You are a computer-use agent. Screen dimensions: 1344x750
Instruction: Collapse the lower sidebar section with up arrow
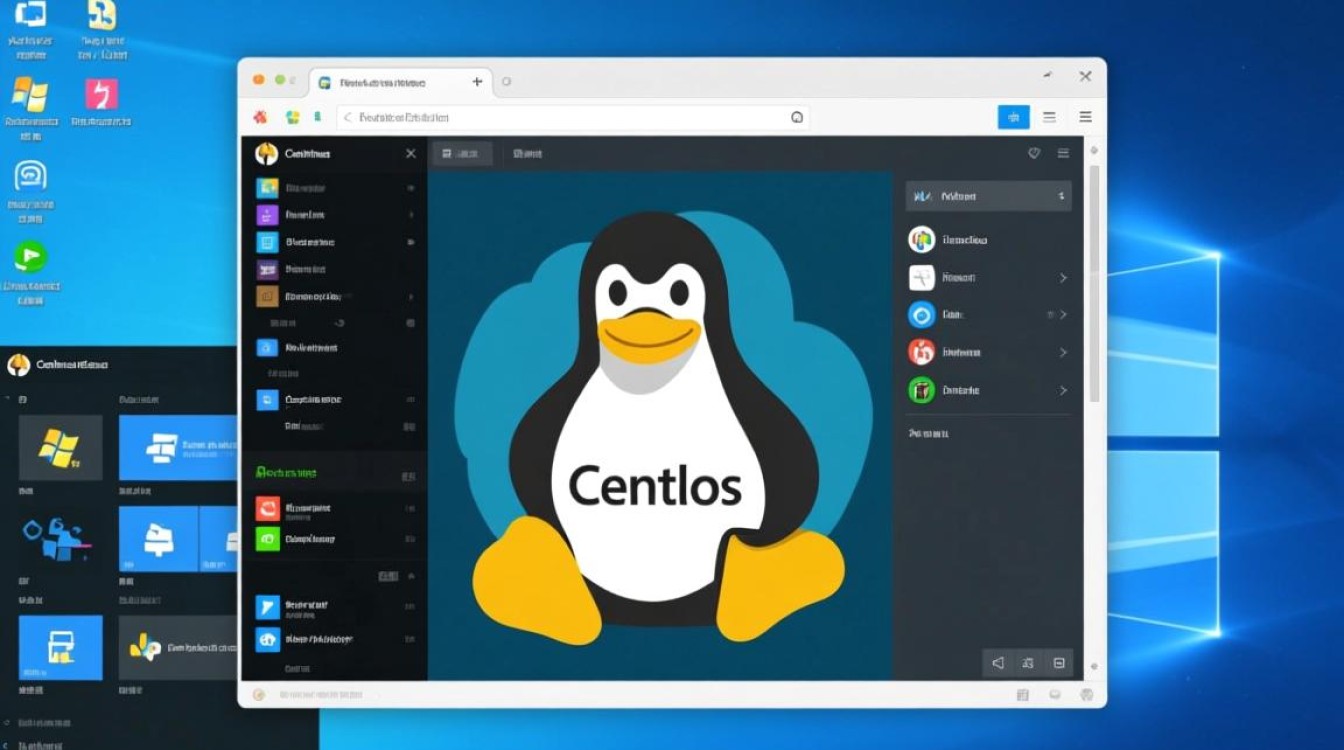point(410,577)
